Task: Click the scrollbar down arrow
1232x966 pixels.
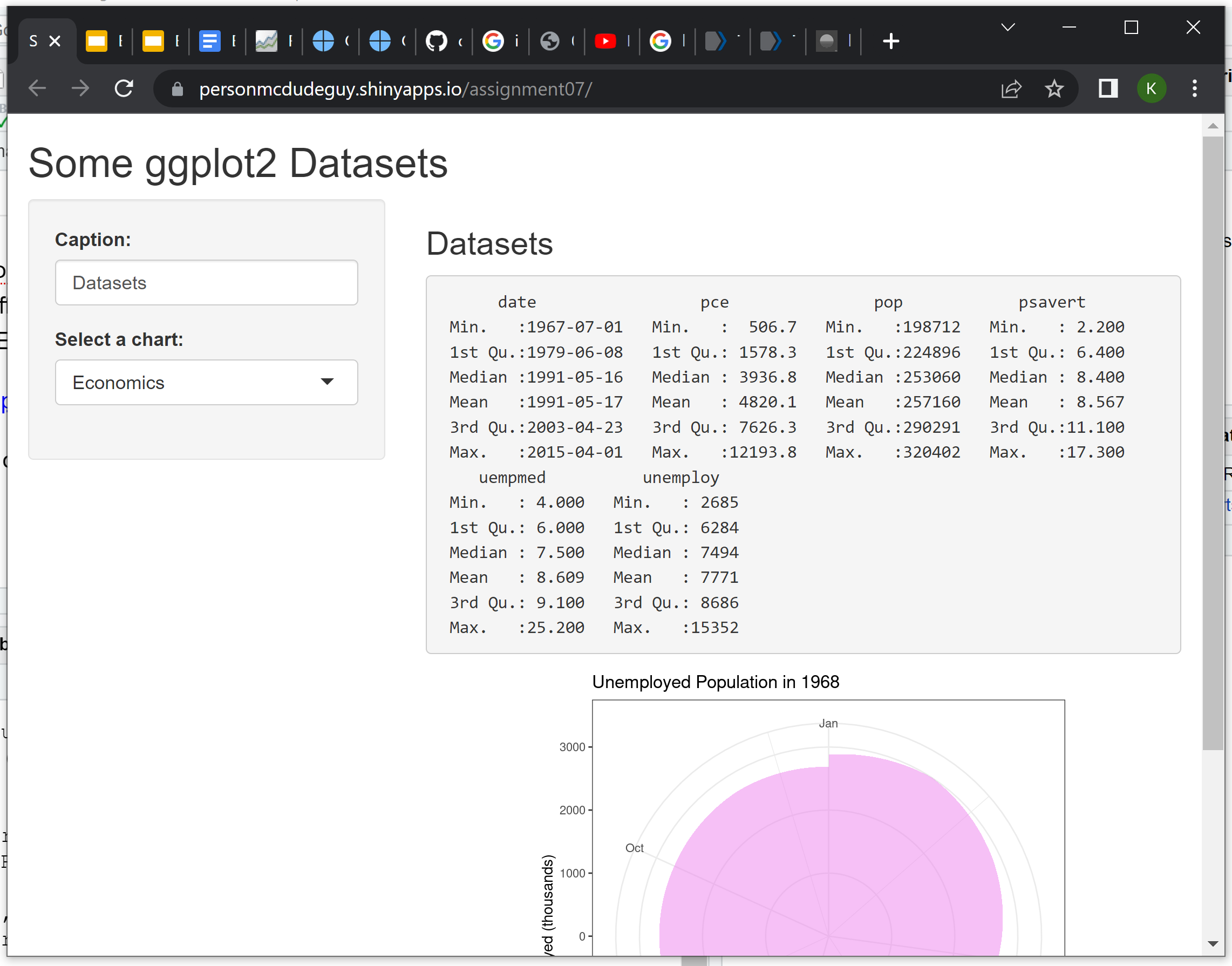Action: click(x=1212, y=943)
